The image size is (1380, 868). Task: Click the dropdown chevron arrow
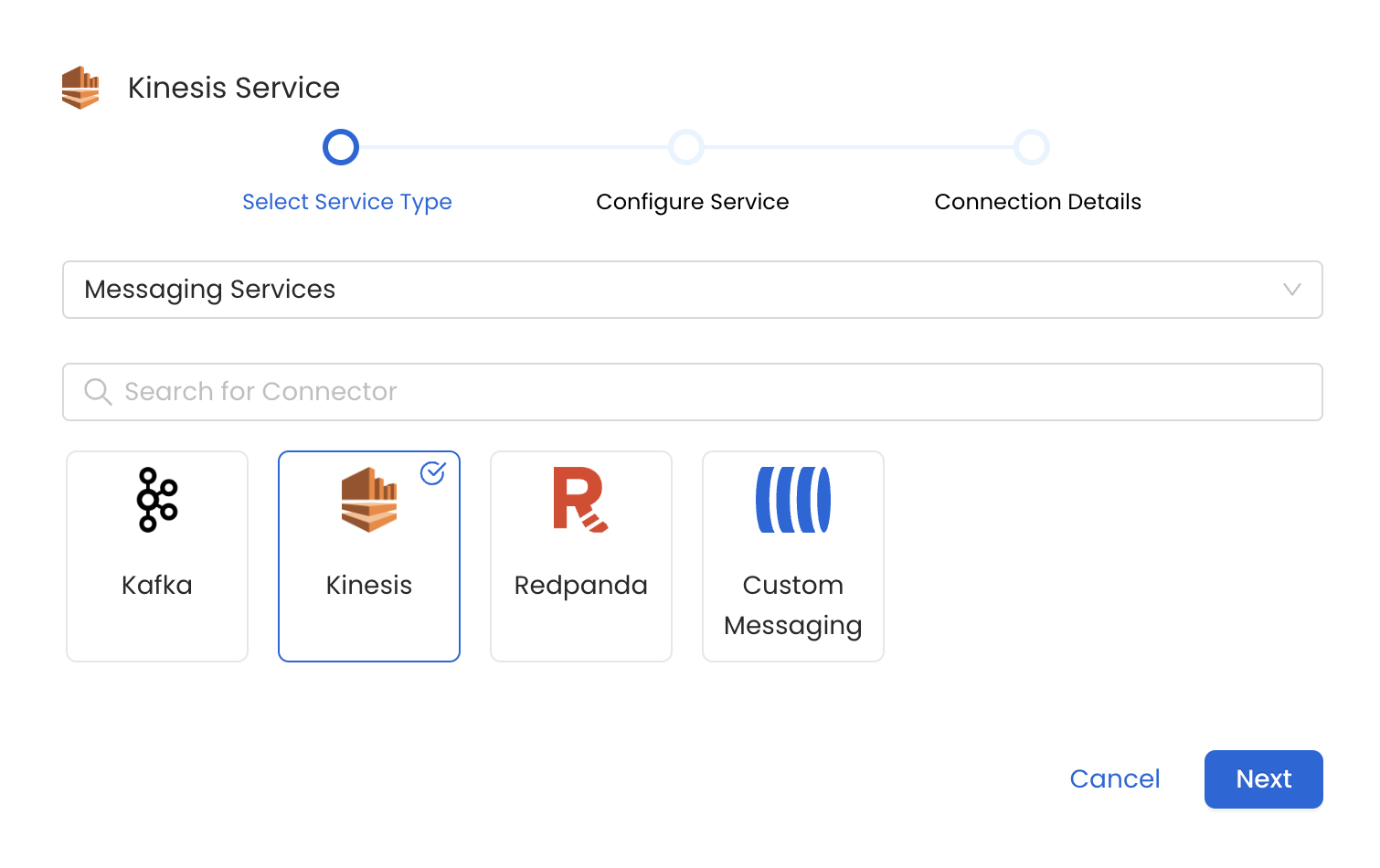coord(1291,290)
